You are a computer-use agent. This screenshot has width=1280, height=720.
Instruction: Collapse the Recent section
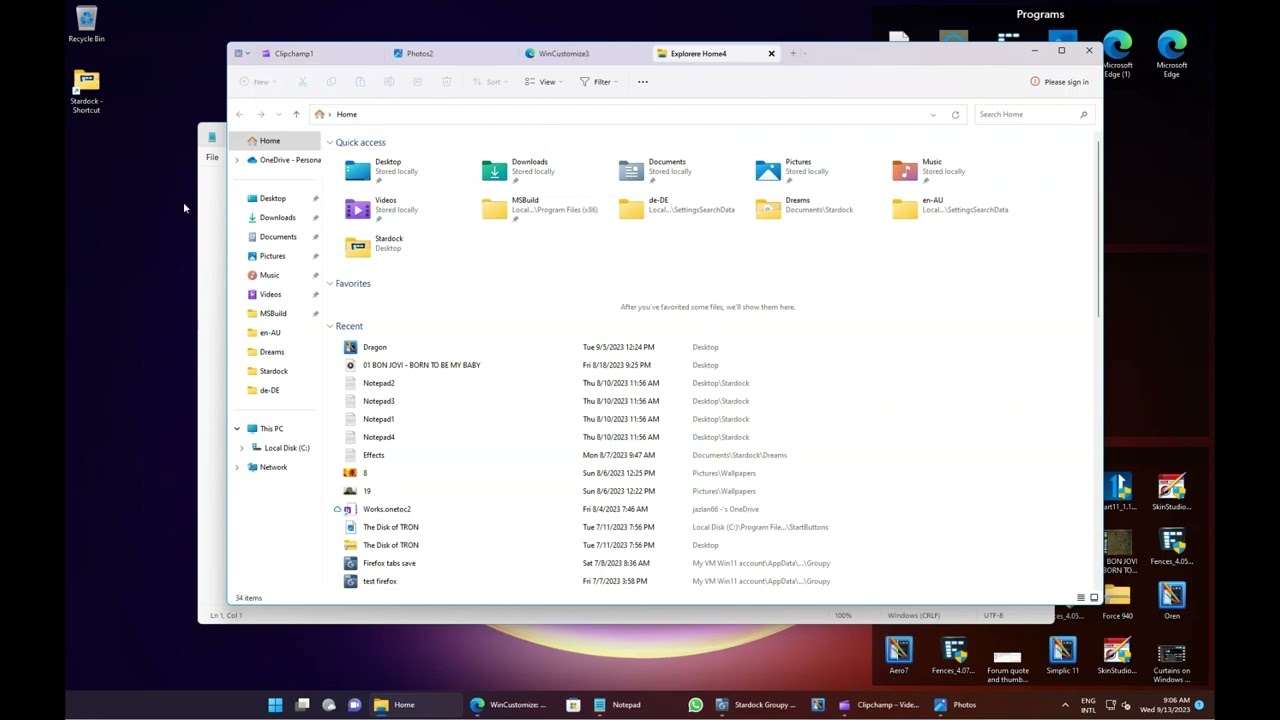[x=330, y=326]
